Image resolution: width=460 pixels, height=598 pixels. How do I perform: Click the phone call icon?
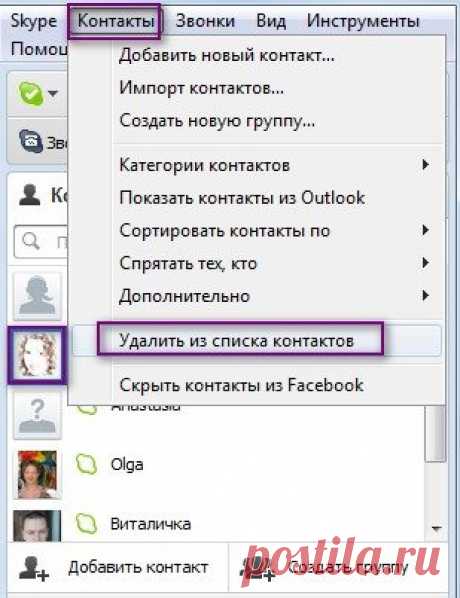click(31, 141)
